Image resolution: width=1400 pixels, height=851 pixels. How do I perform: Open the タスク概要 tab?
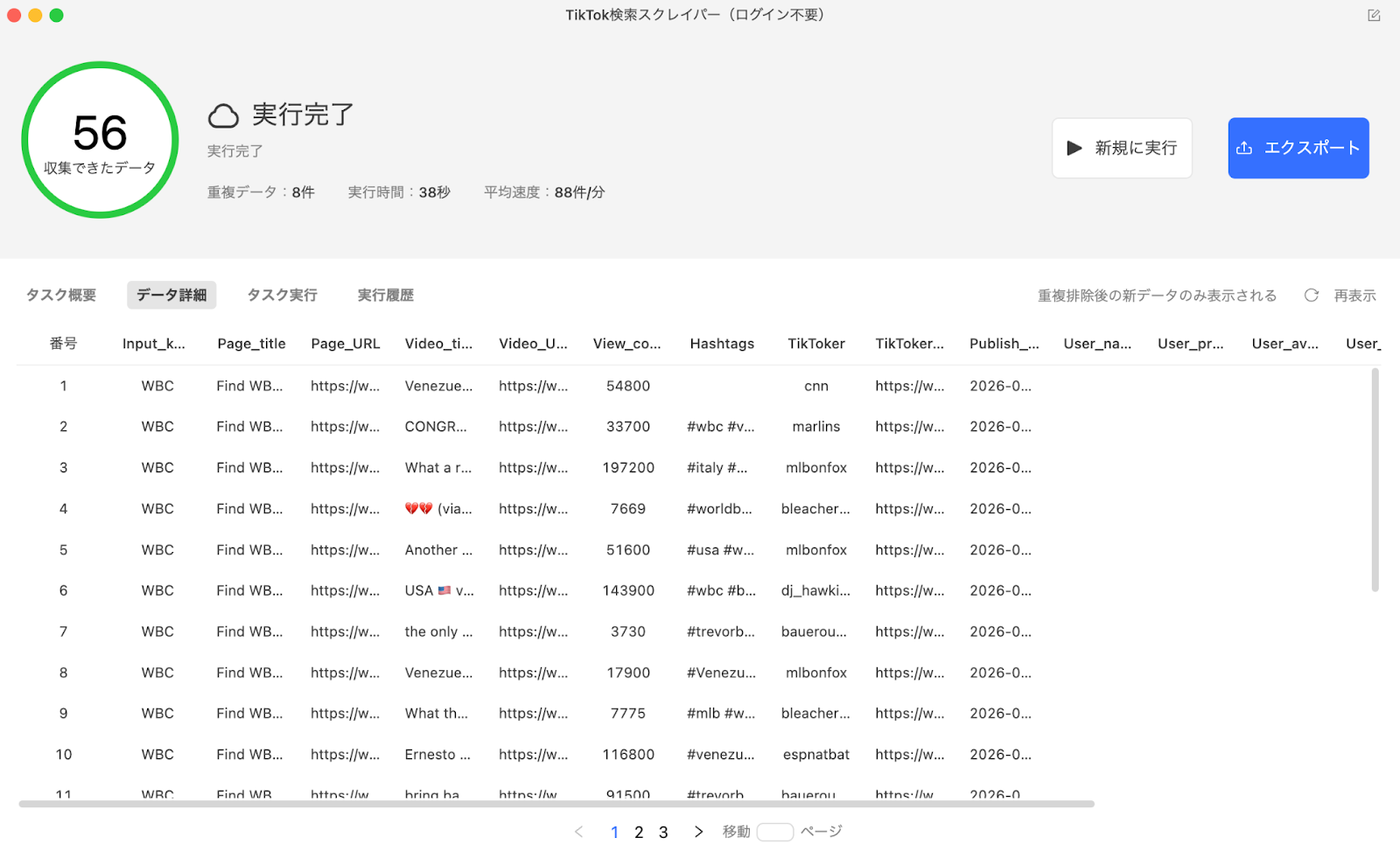coord(61,296)
